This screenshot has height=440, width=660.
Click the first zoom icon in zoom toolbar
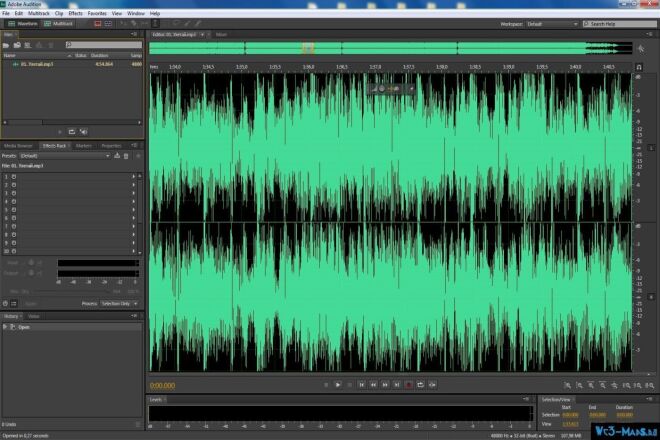(567, 385)
